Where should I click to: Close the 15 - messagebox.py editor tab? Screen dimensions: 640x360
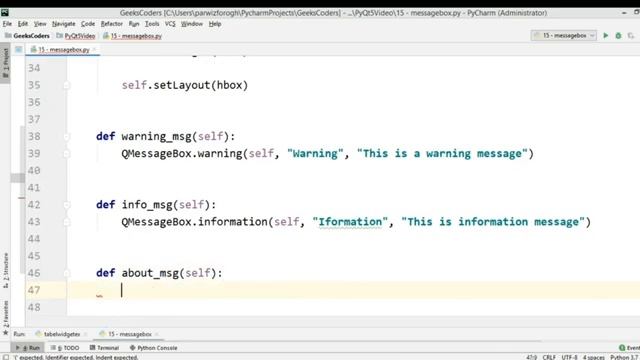tap(94, 50)
